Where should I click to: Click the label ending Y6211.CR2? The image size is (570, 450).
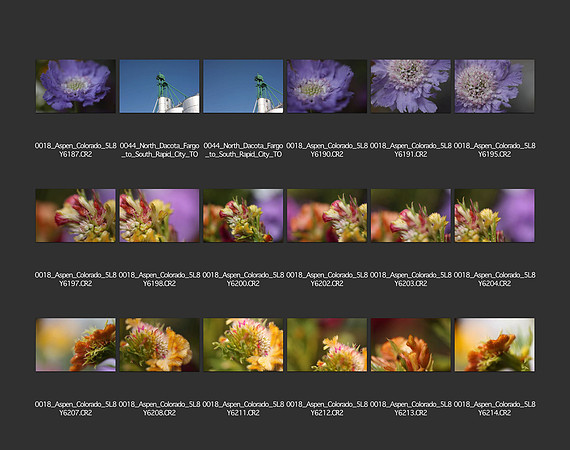(x=243, y=409)
